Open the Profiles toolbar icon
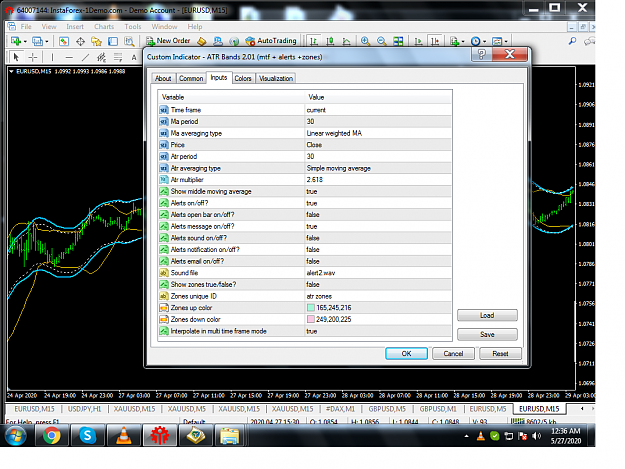This screenshot has height=469, width=625. 37,41
